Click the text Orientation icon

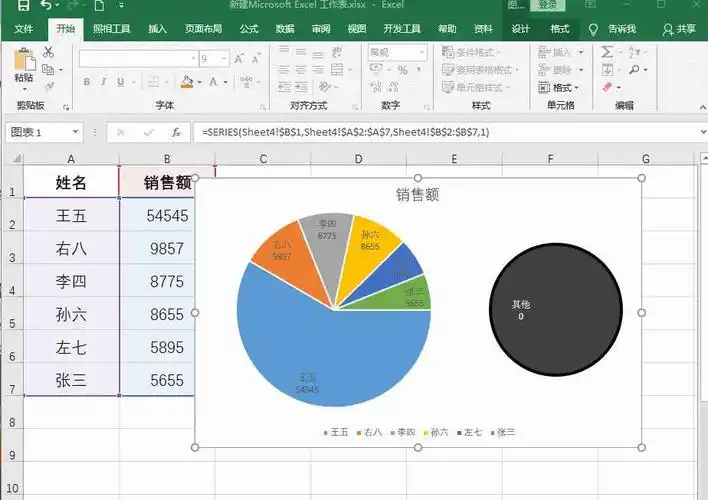(324, 86)
